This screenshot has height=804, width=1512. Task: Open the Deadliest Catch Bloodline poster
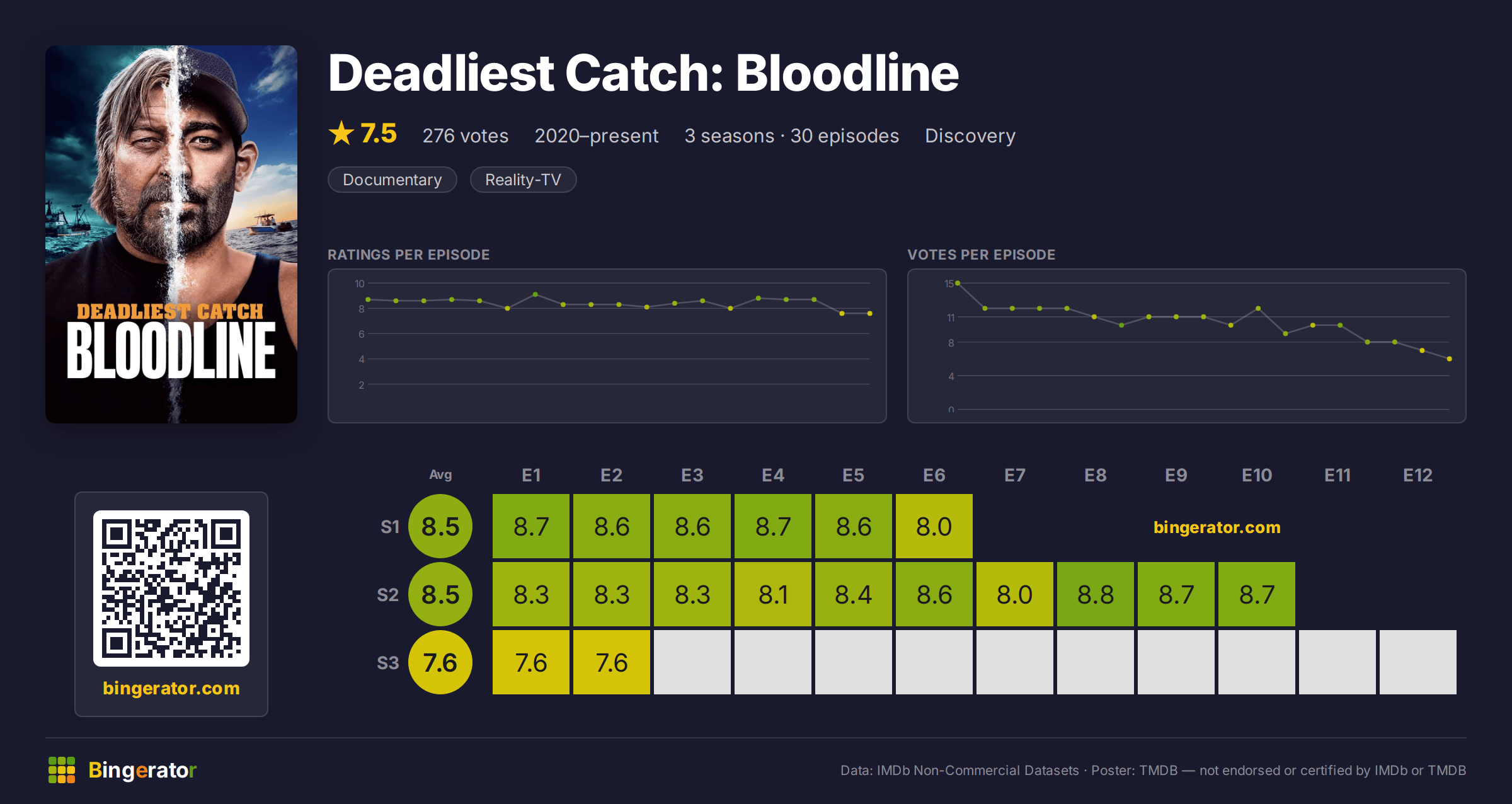pyautogui.click(x=171, y=234)
